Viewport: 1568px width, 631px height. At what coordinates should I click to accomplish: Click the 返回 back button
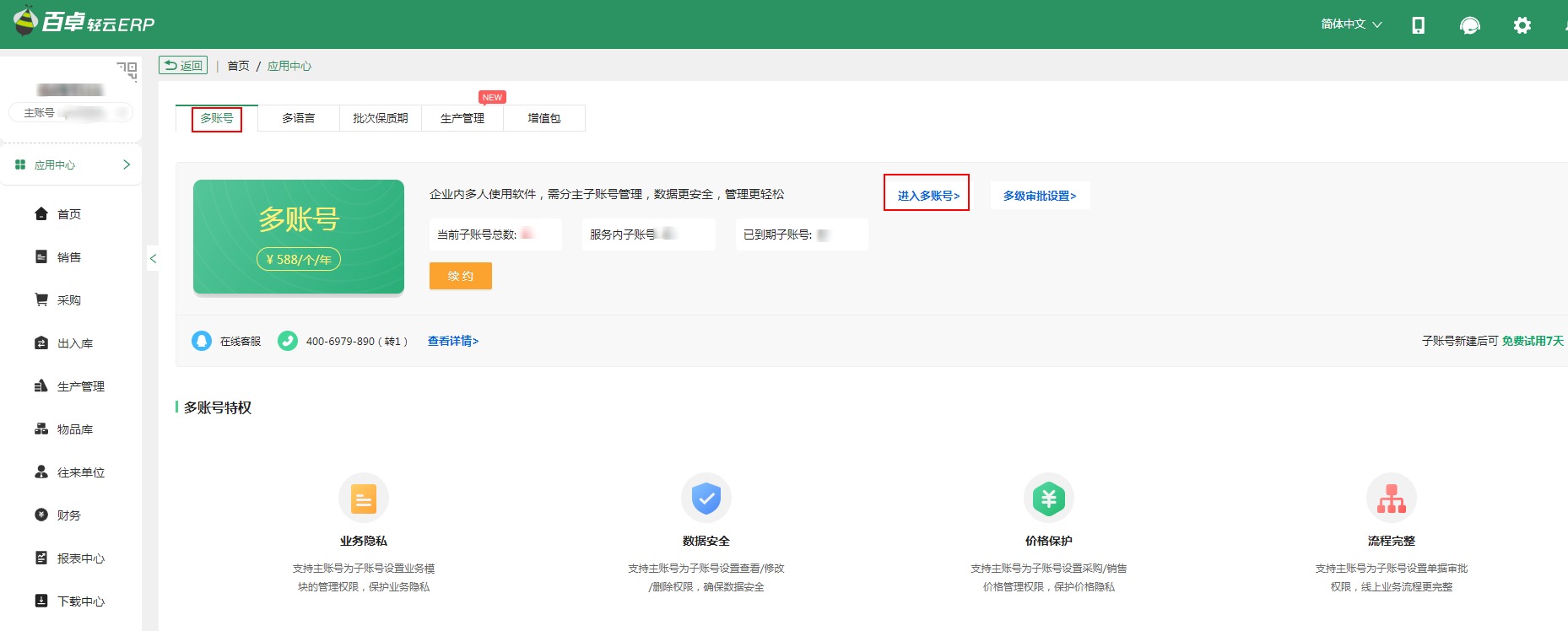pos(183,66)
